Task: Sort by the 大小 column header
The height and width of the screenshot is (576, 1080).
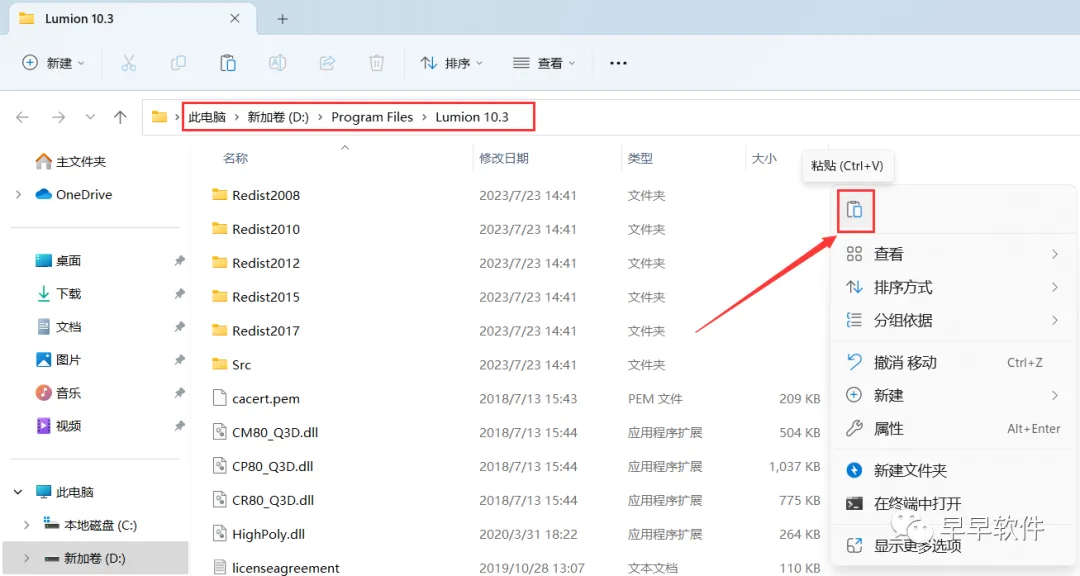Action: point(764,158)
